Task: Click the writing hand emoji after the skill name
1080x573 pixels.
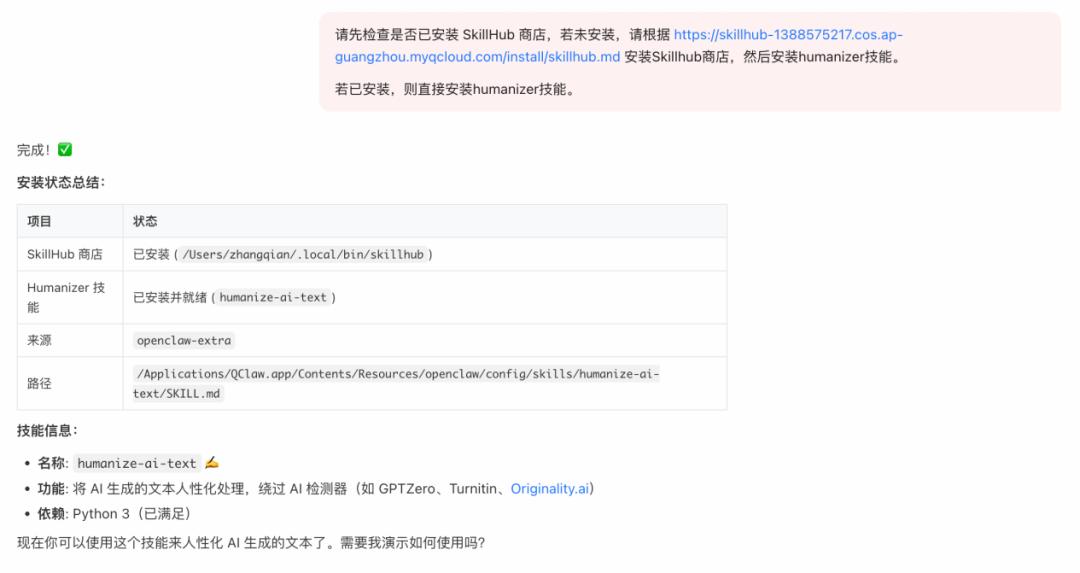Action: [211, 463]
